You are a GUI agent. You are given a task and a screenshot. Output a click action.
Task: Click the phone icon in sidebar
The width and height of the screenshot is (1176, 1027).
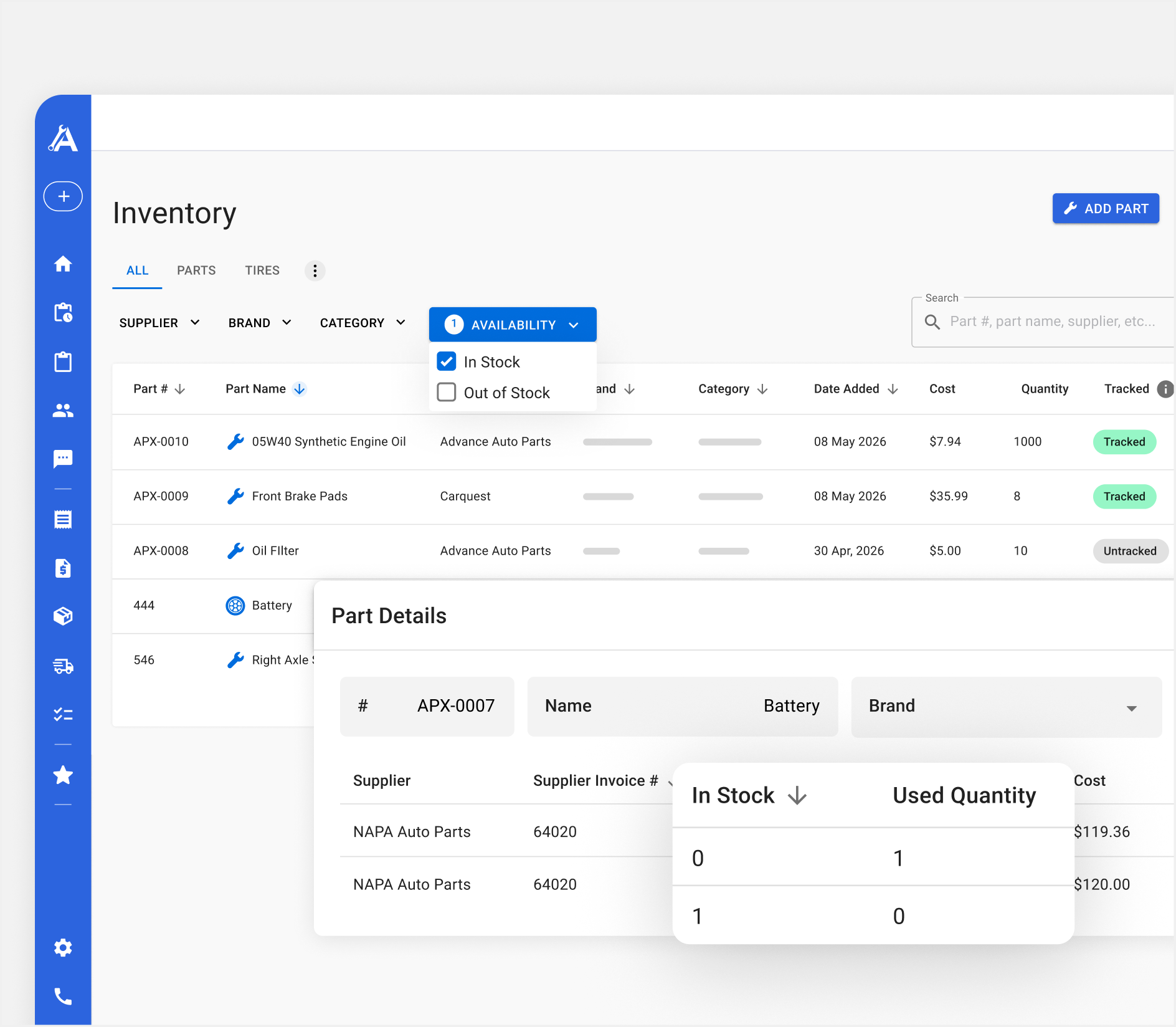point(63,996)
